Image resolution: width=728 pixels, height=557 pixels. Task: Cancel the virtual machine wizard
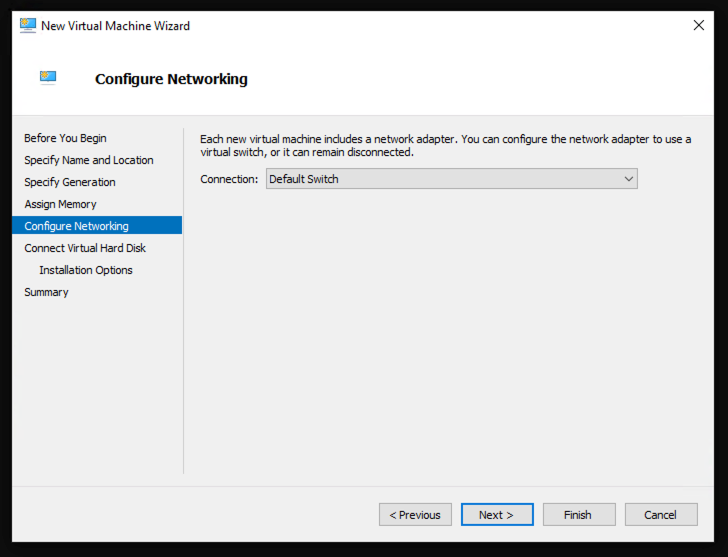(x=660, y=515)
